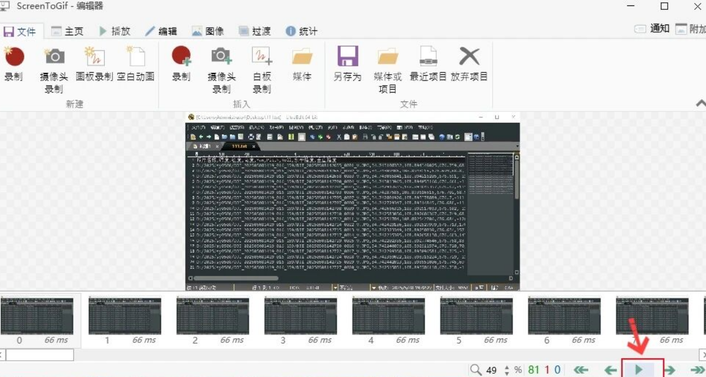This screenshot has height=377, width=706.
Task: Click the preview image in editor
Action: coord(353,201)
